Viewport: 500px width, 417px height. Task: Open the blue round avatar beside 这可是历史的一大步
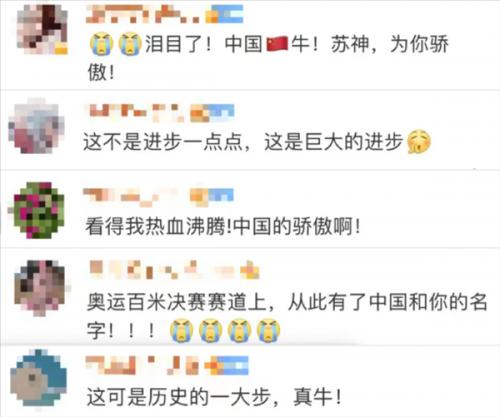point(39,378)
